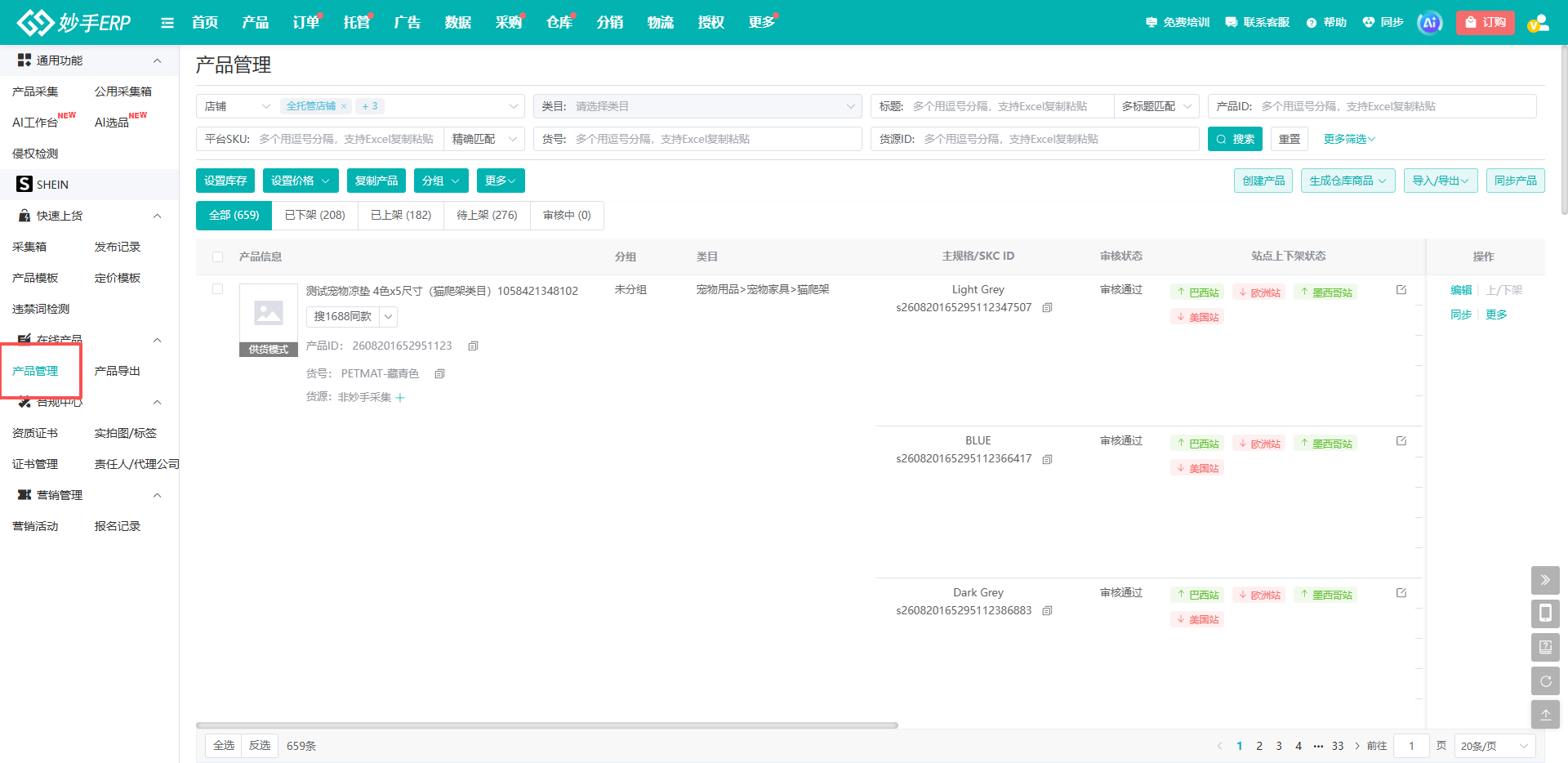Click the back-to-top arrow icon
The image size is (1568, 763).
pyautogui.click(x=1545, y=714)
